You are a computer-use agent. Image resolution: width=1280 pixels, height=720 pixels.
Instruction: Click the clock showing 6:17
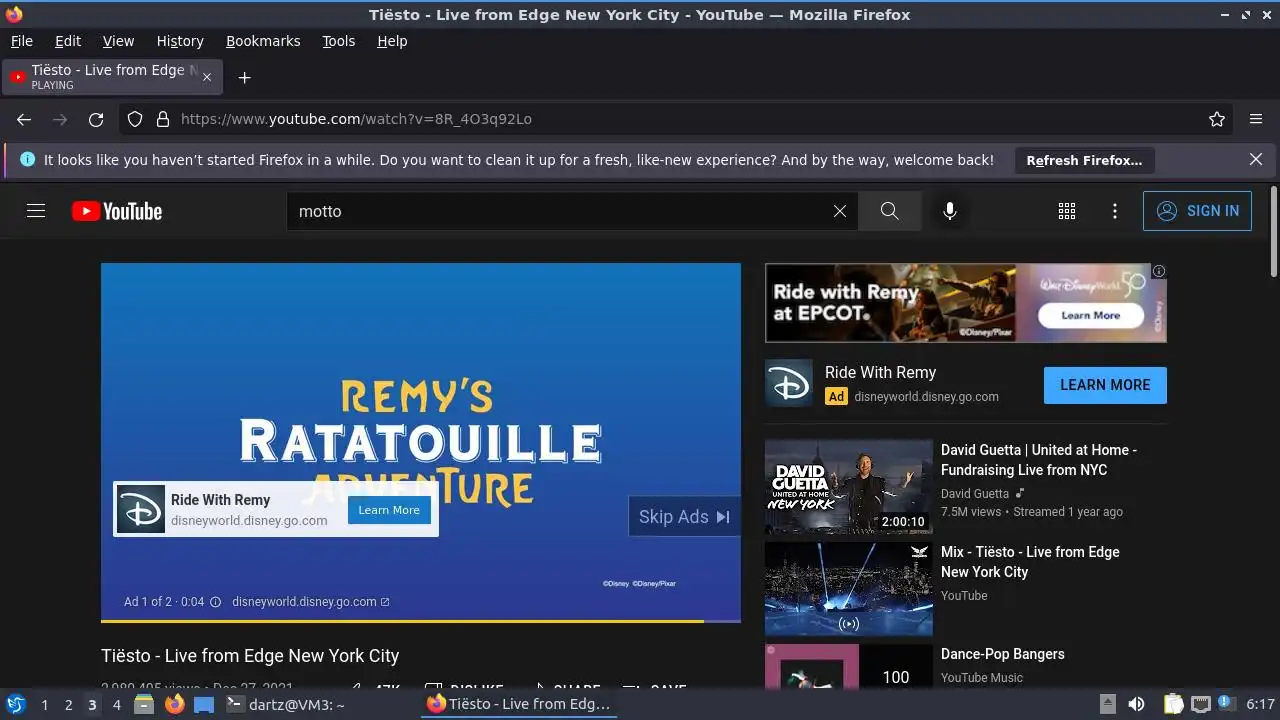tap(1260, 704)
